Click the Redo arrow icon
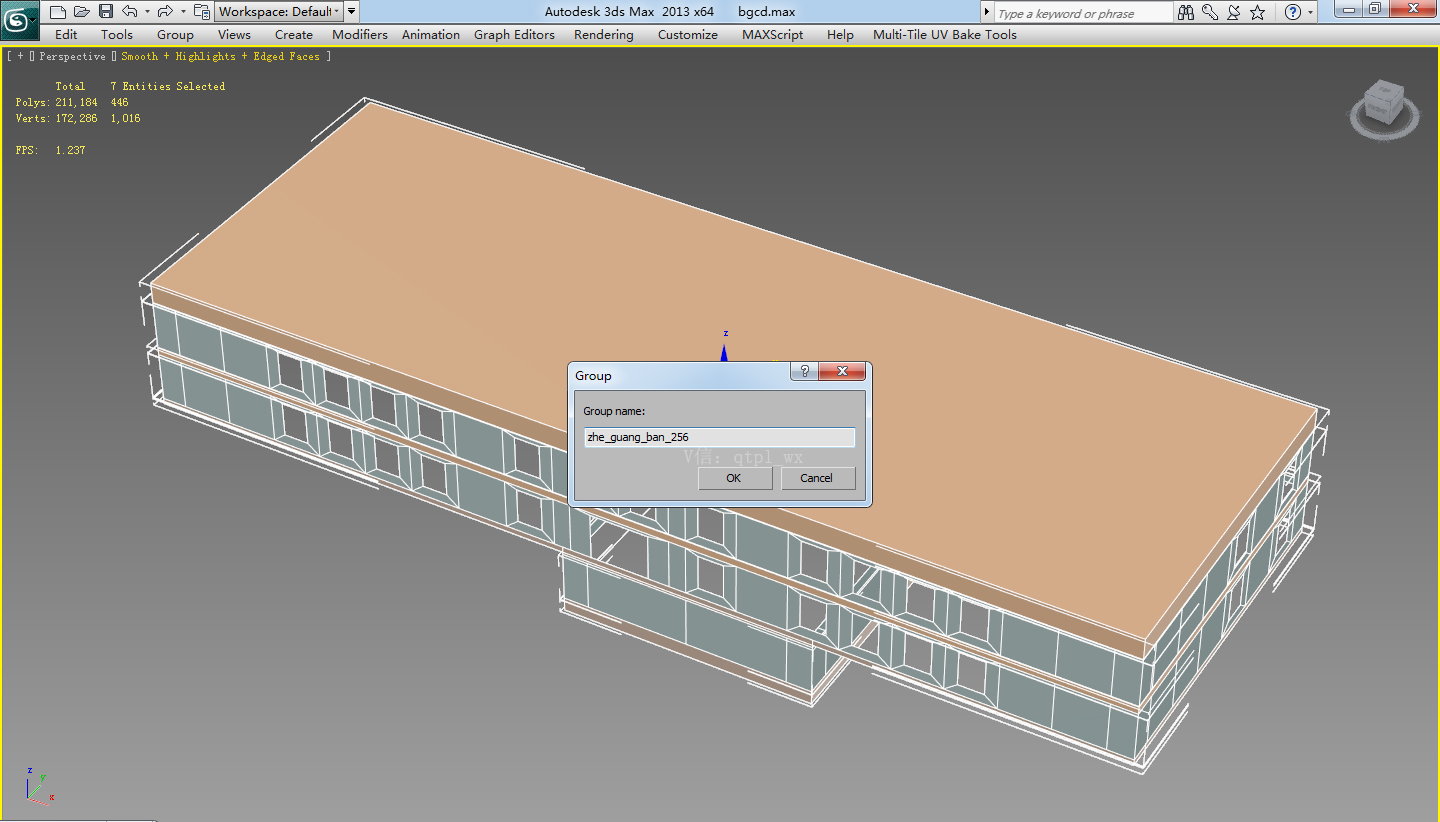Image resolution: width=1440 pixels, height=822 pixels. [165, 12]
